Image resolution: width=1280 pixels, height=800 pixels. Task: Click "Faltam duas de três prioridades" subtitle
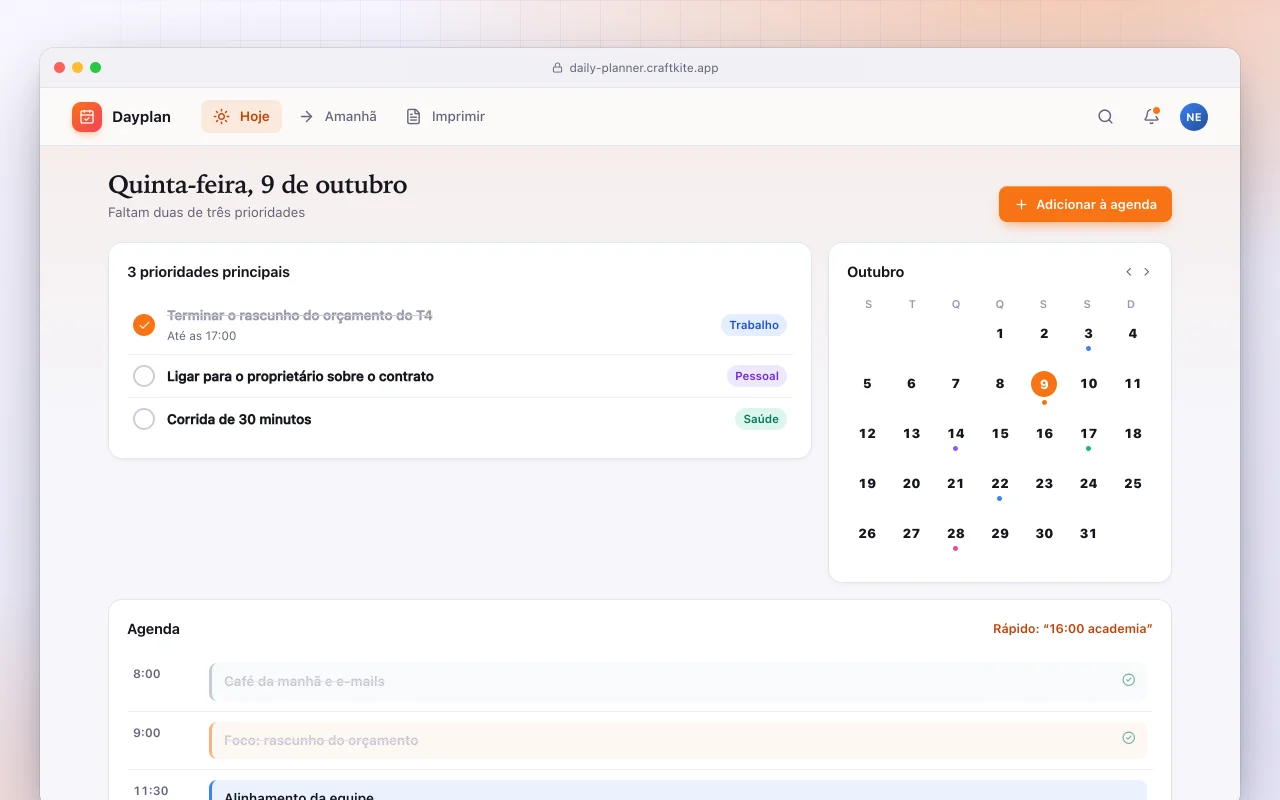(x=207, y=213)
